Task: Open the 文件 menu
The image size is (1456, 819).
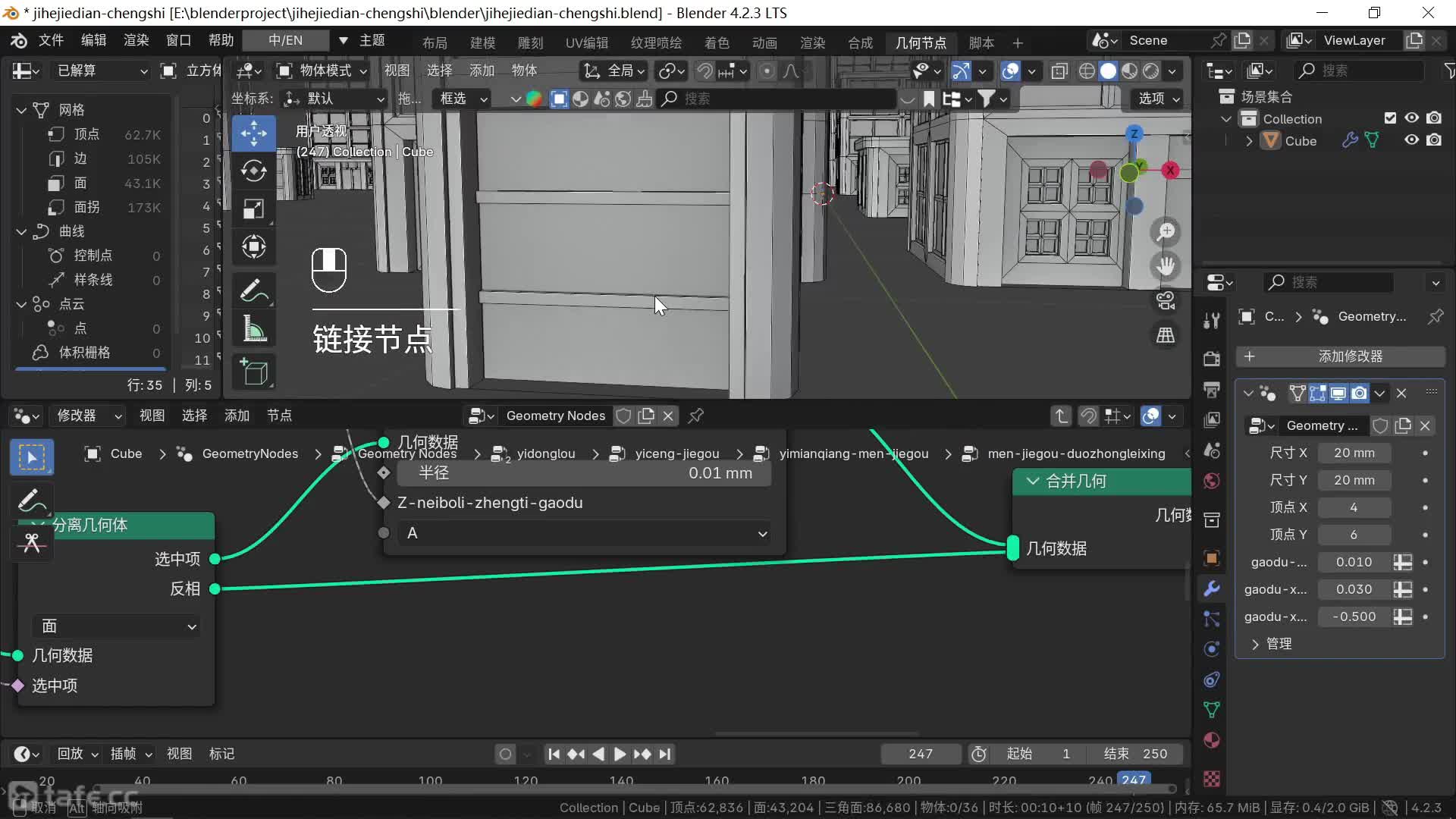Action: point(51,40)
